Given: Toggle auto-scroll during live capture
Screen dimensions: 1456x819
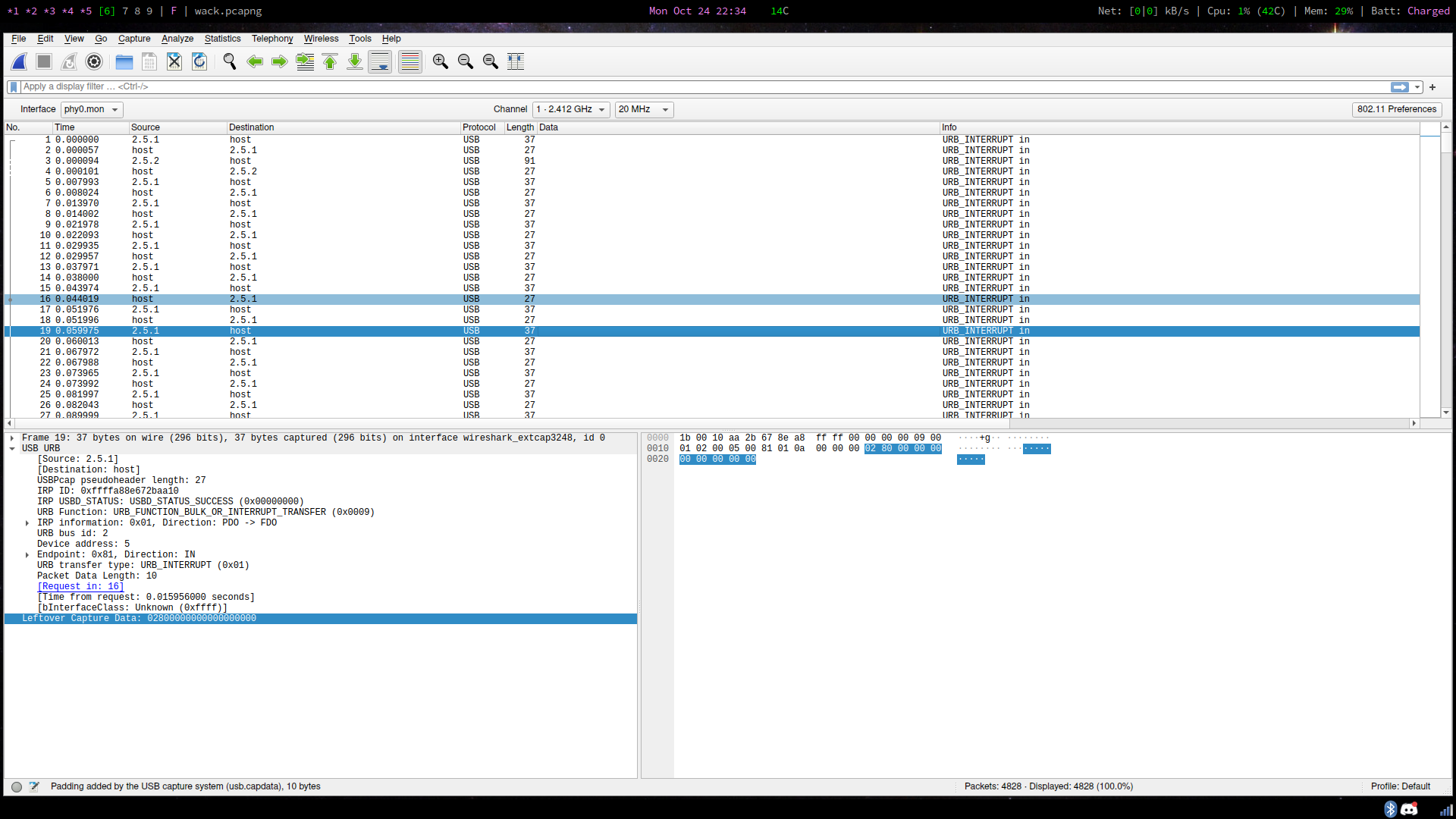Looking at the screenshot, I should point(380,62).
